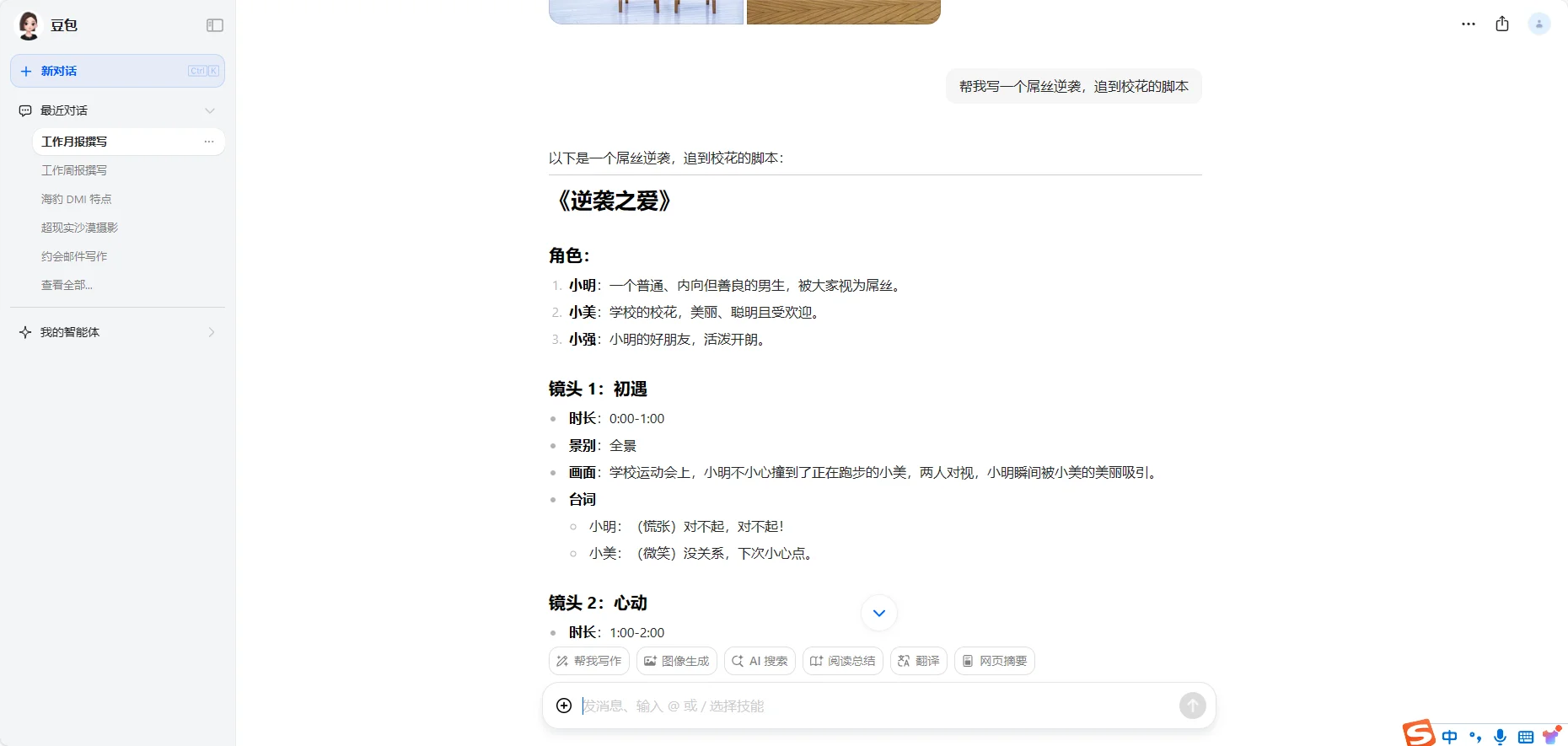Click the 镜头 1：初遇 heading
The height and width of the screenshot is (746, 1568).
point(598,389)
